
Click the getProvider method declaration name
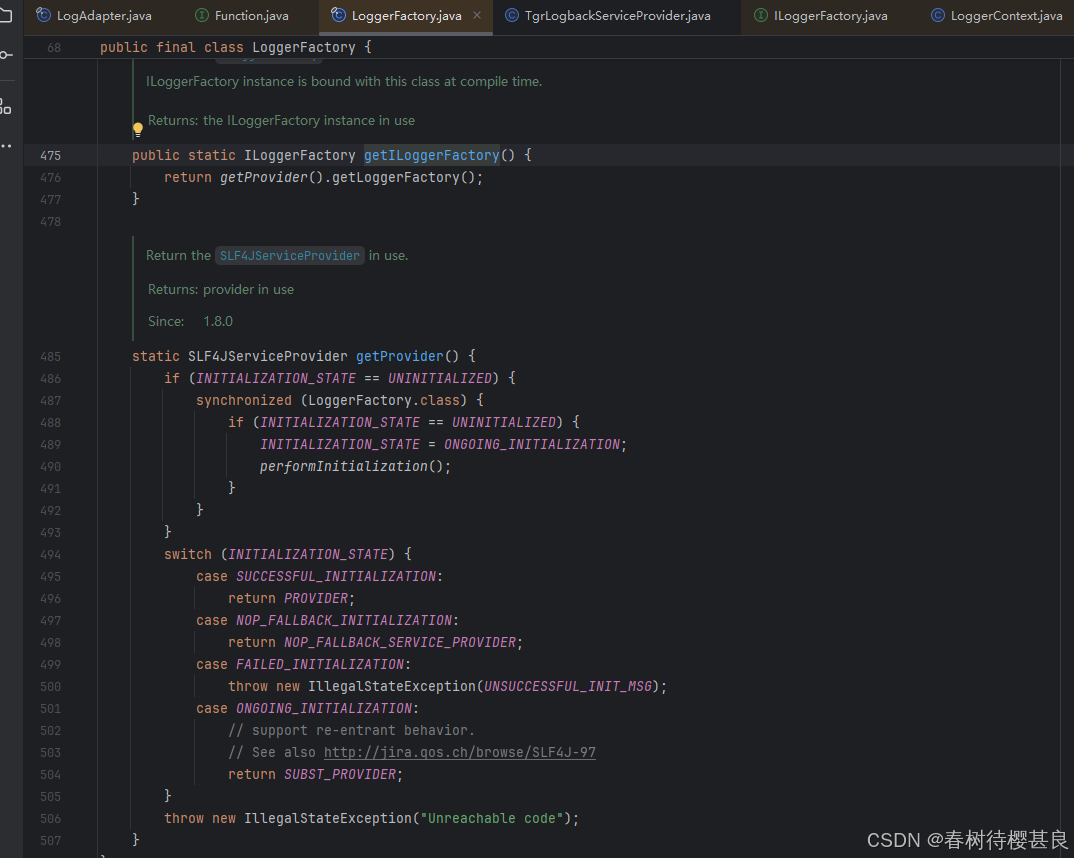400,356
